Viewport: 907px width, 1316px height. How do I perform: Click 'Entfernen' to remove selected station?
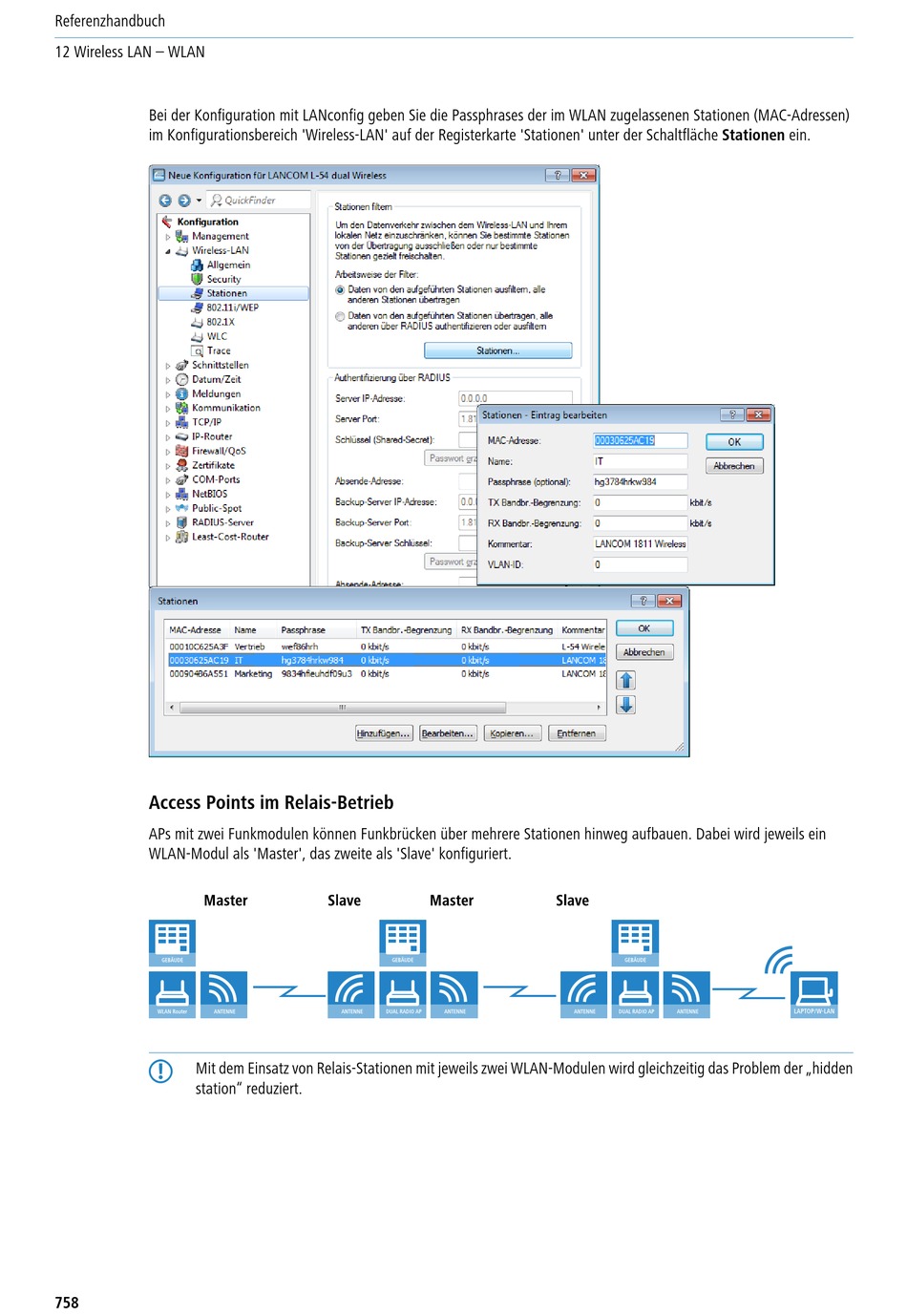(x=577, y=733)
